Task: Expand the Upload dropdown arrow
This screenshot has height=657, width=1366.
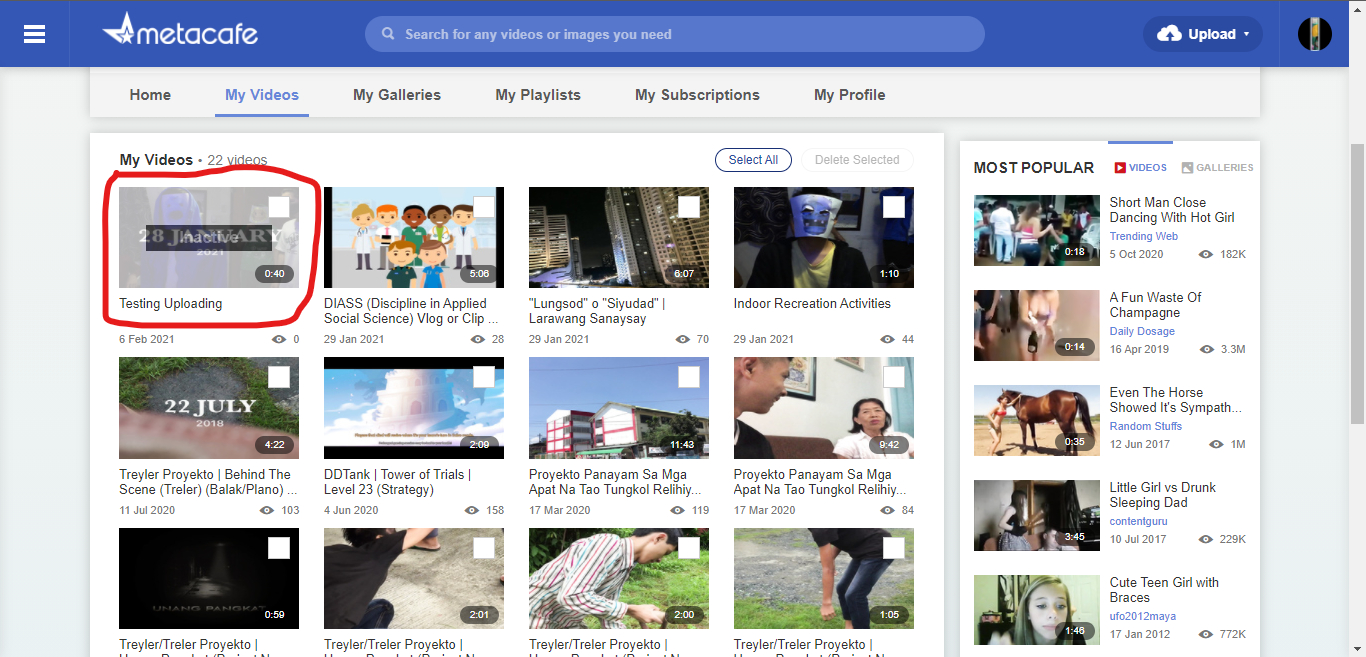Action: click(1246, 35)
